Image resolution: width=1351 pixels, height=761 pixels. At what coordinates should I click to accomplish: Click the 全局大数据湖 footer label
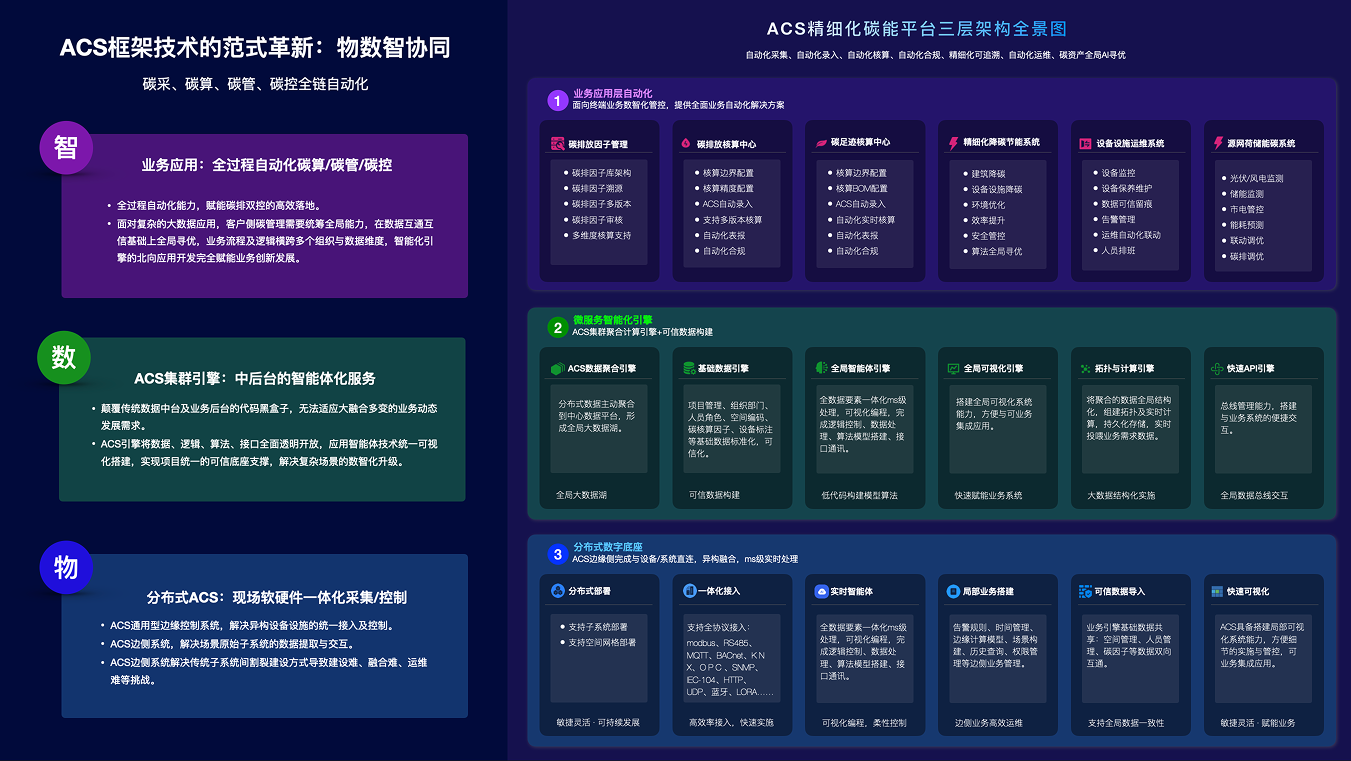(x=581, y=495)
